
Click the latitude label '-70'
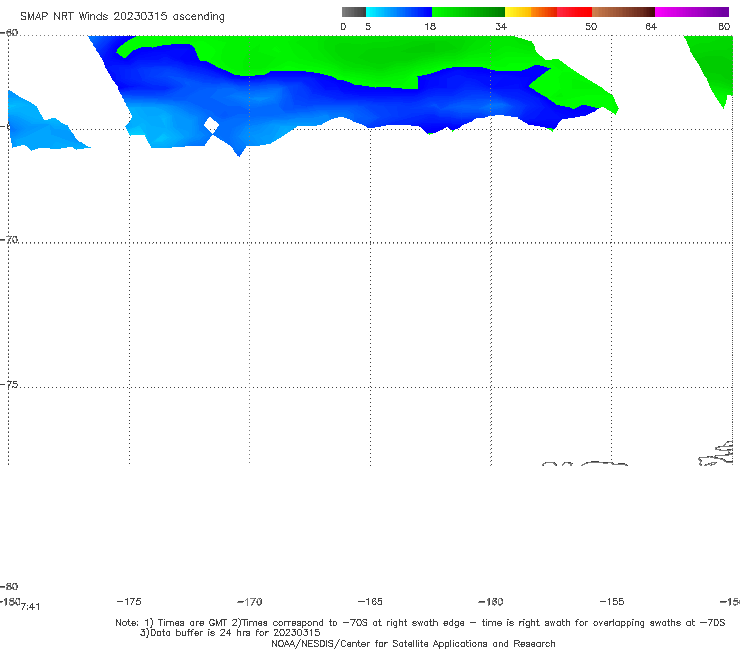pyautogui.click(x=9, y=240)
